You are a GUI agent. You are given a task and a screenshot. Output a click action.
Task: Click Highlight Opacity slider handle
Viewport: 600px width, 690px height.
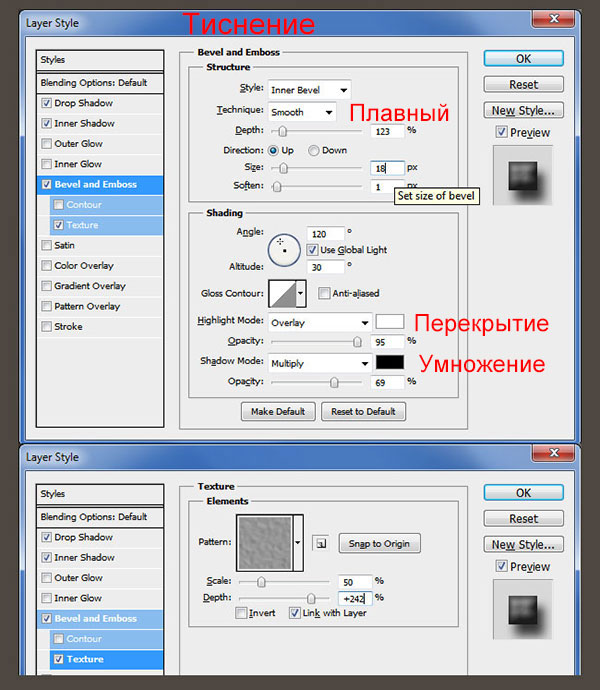(x=357, y=341)
